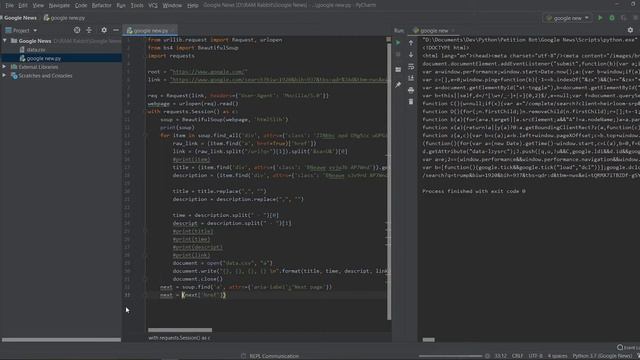Open the File menu

(x=9, y=5)
